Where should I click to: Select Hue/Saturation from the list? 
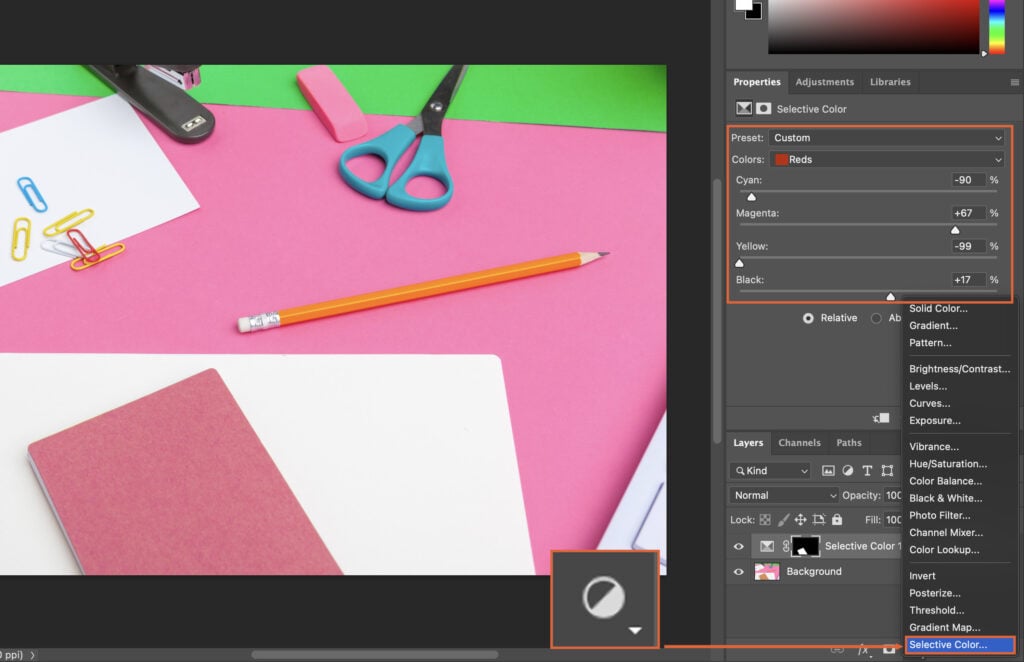pyautogui.click(x=949, y=463)
